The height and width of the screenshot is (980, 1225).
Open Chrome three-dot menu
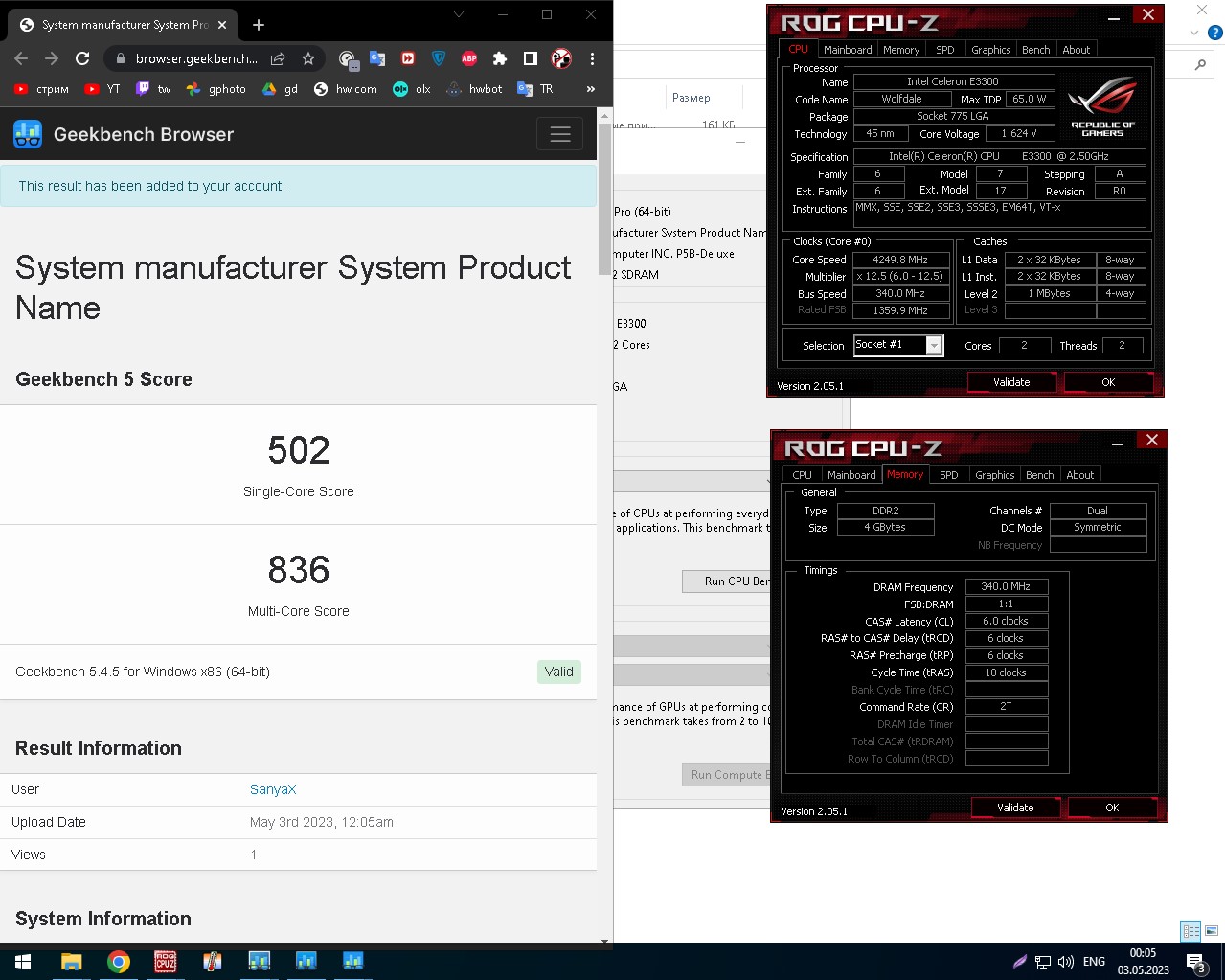click(592, 58)
